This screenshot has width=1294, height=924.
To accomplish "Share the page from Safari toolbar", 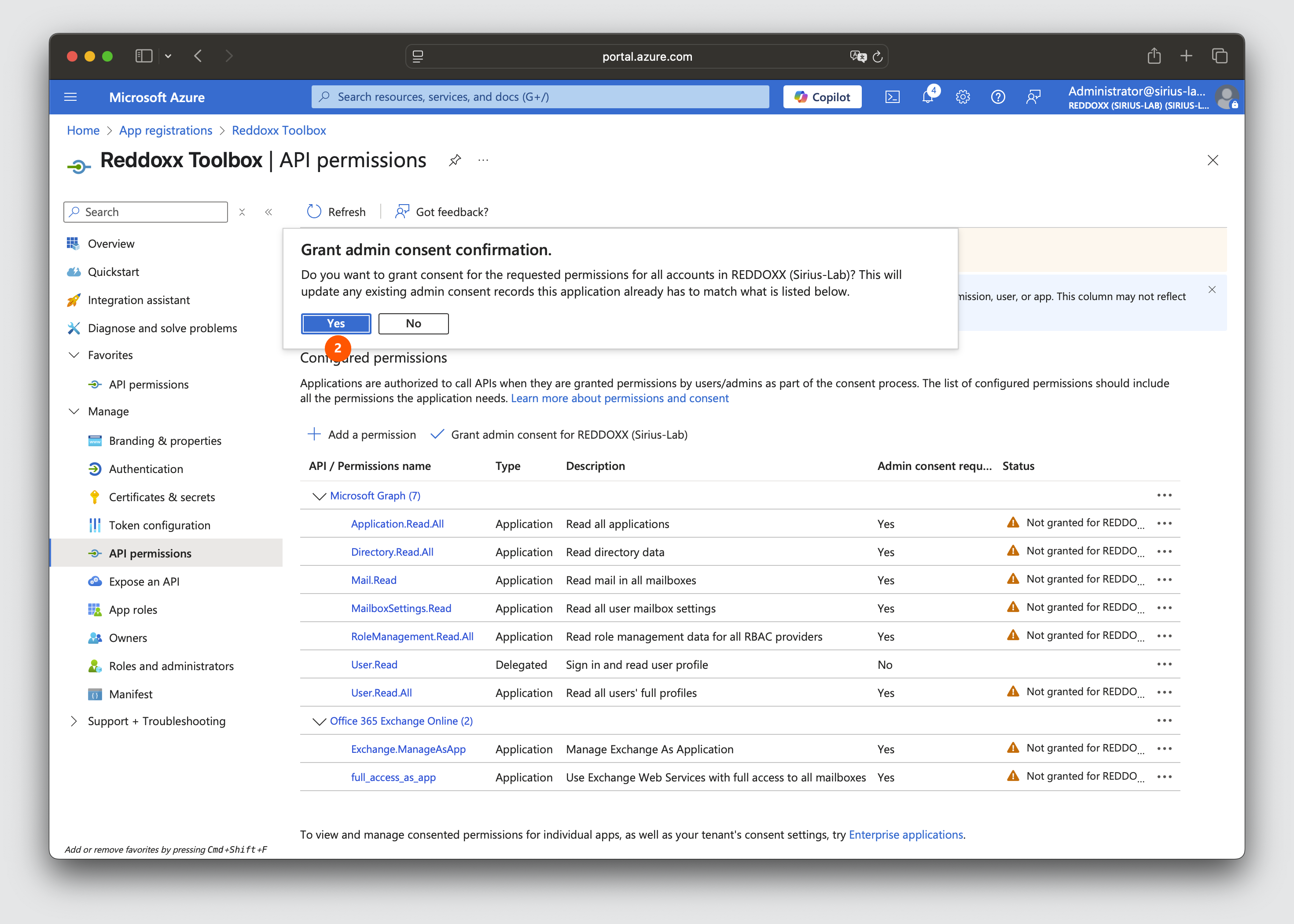I will click(x=1154, y=56).
